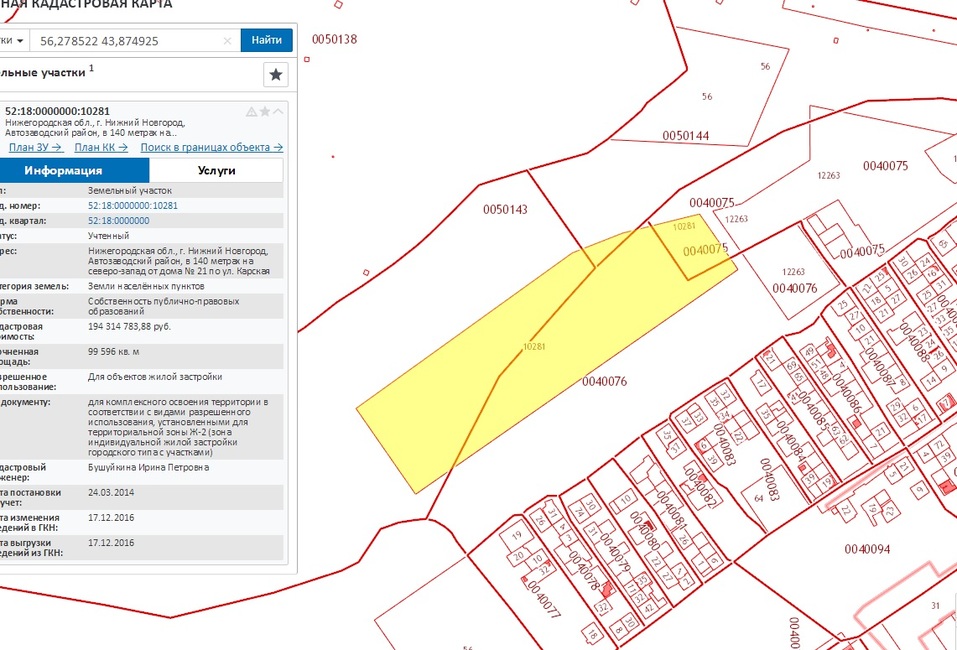Select the Информация tab

coord(63,171)
